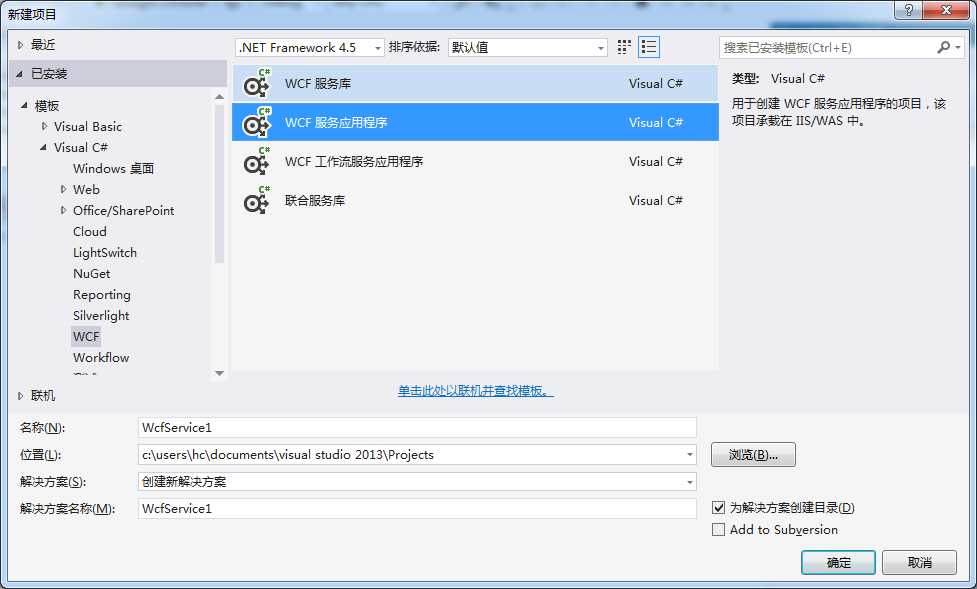Click the 搜索已安装模板 search box

click(x=827, y=47)
